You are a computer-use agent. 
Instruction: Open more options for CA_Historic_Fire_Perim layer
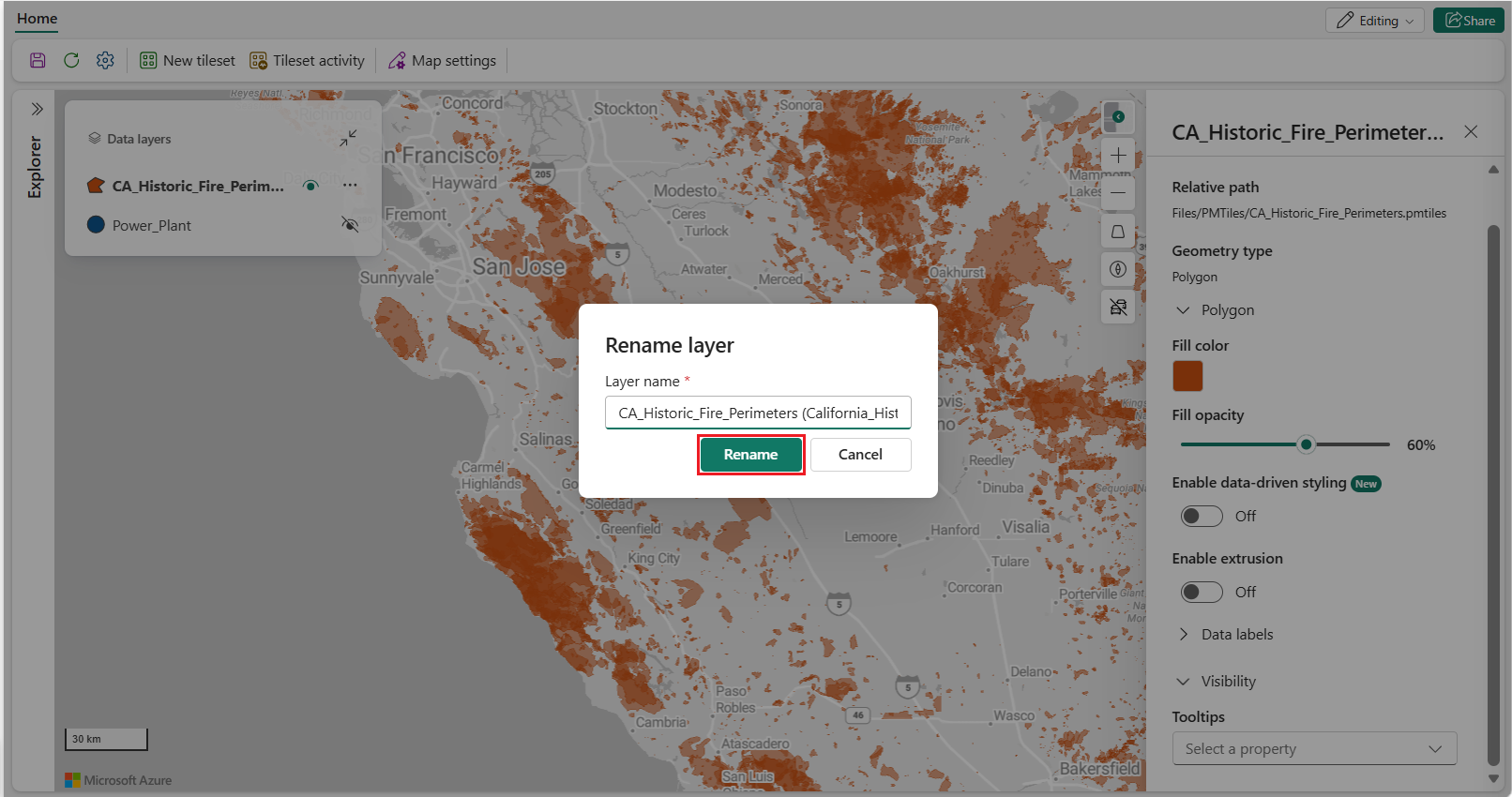[x=350, y=186]
